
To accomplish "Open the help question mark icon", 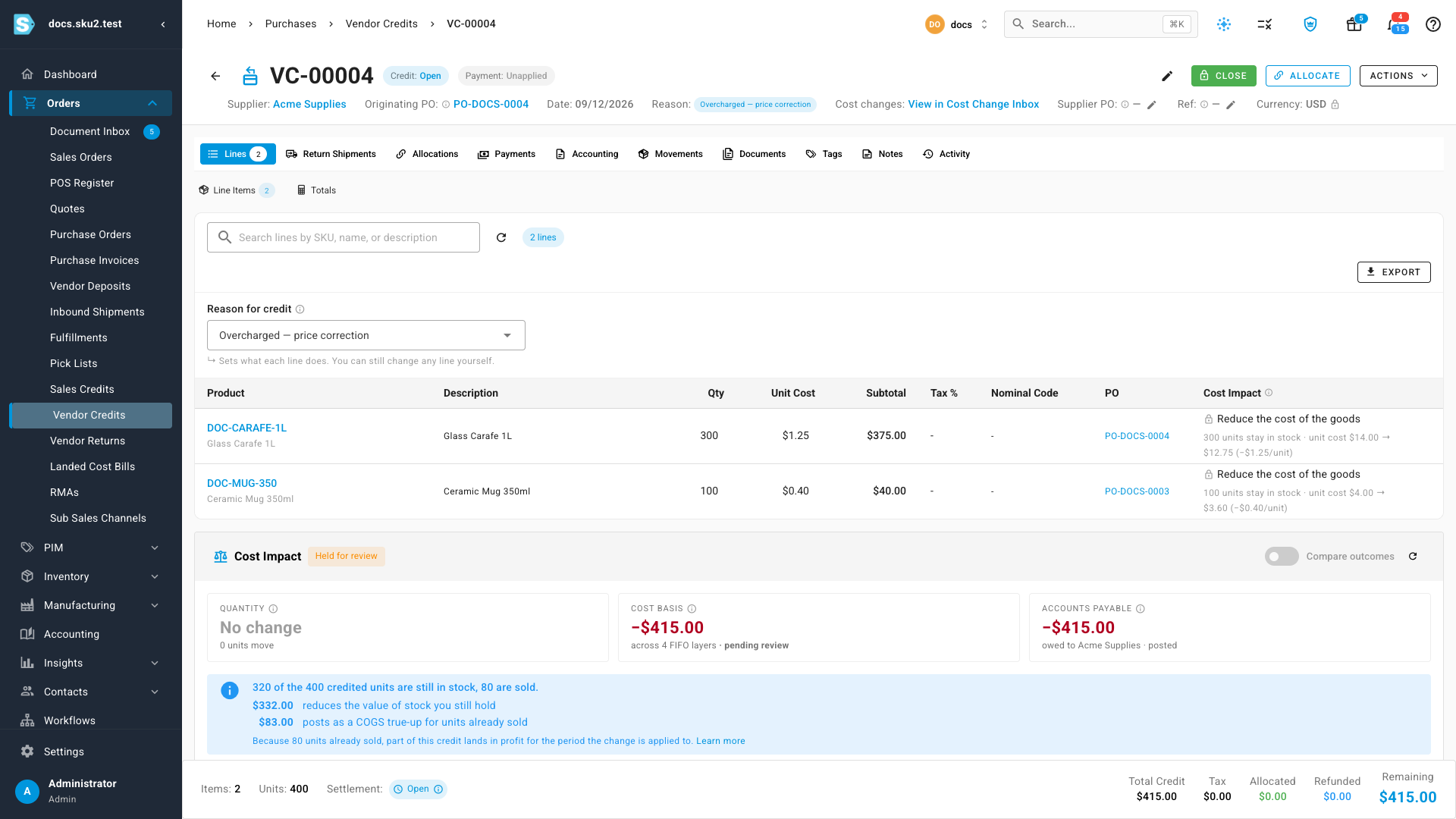I will coord(1432,24).
